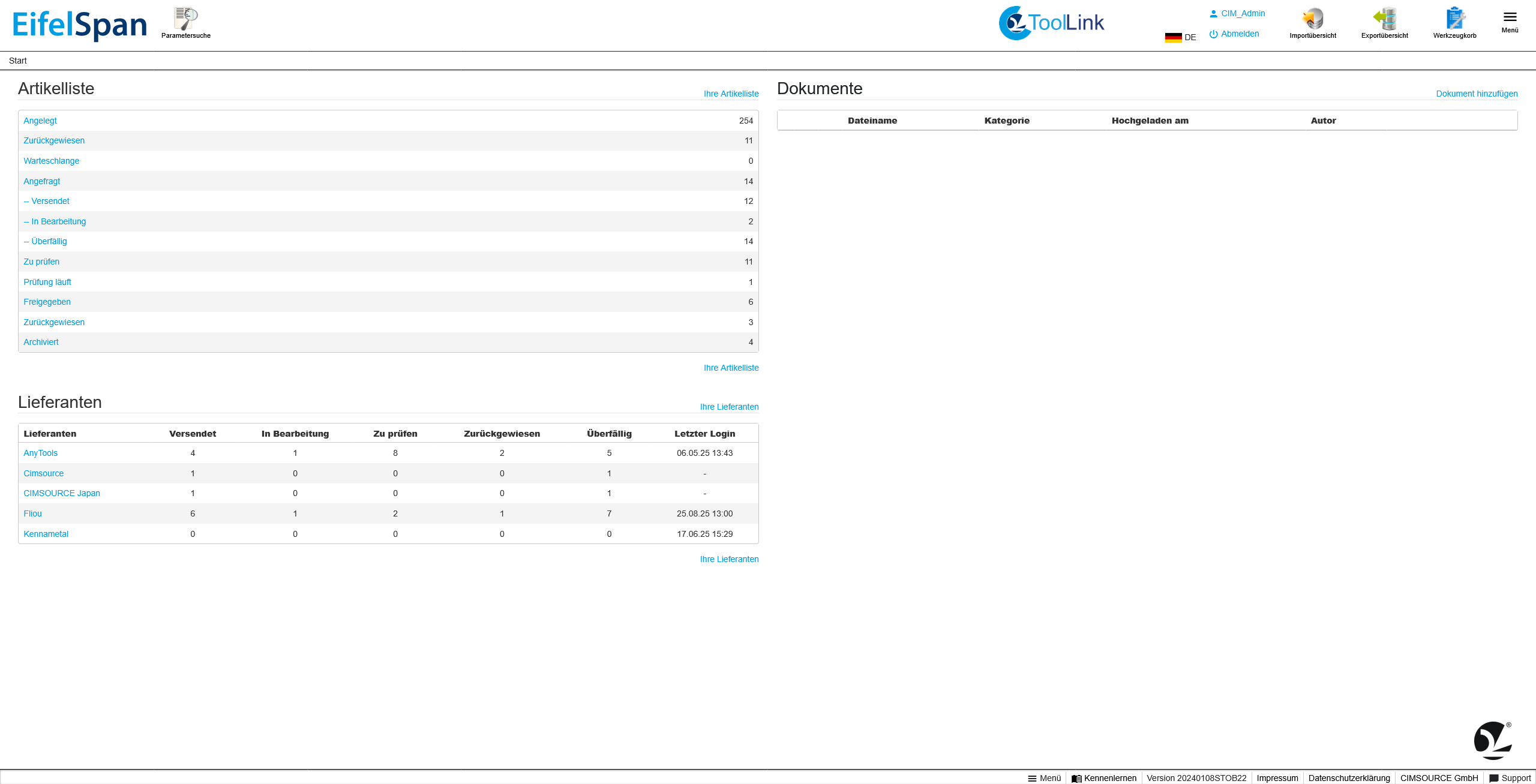Log out via Abmelden
Image resolution: width=1536 pixels, height=784 pixels.
click(1239, 34)
